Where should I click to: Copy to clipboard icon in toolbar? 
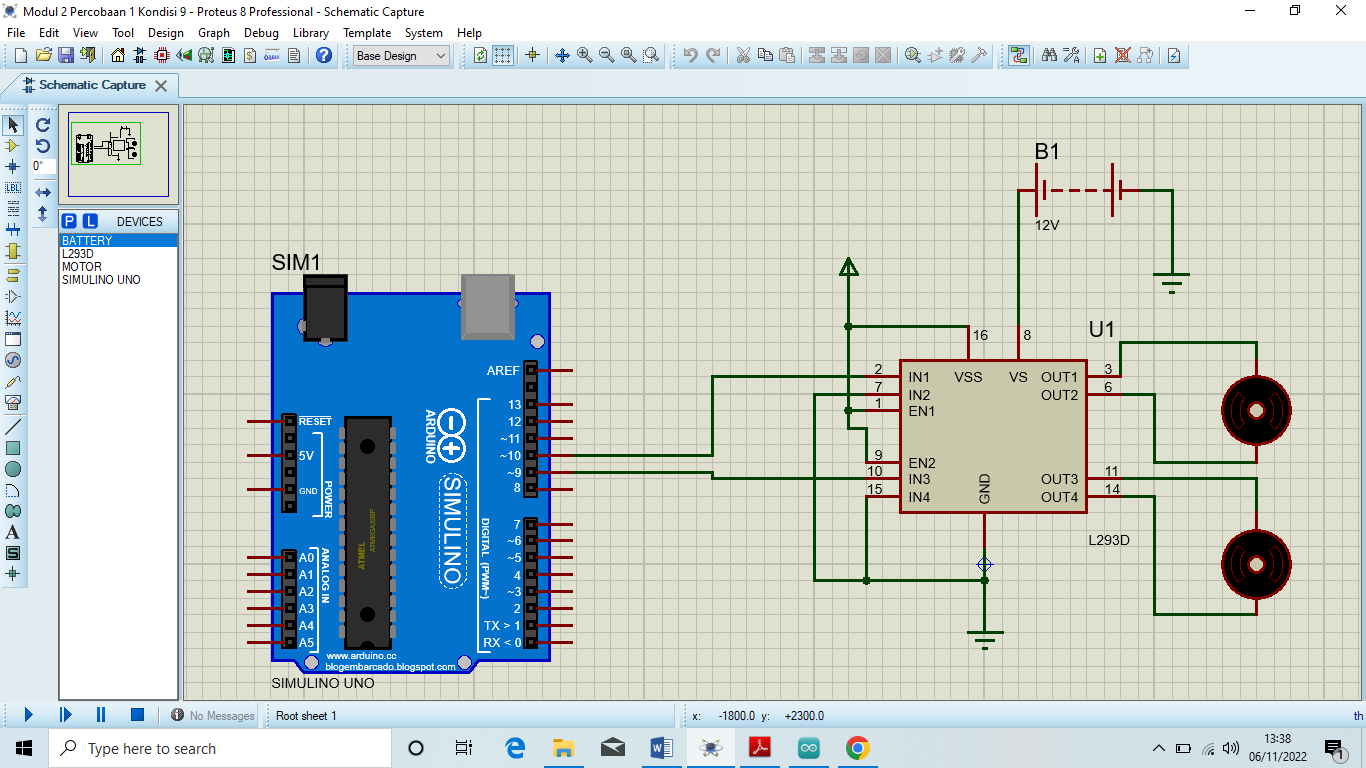(765, 56)
